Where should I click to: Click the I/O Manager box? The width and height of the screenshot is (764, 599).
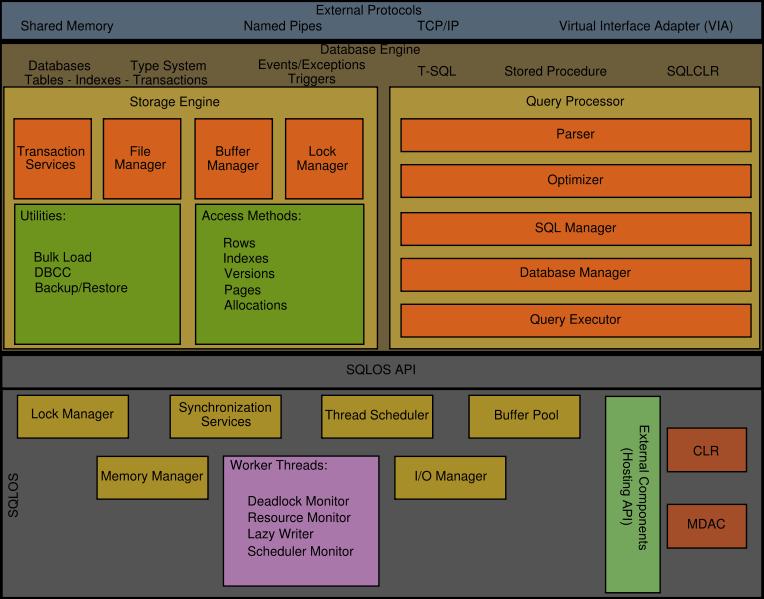(x=450, y=478)
